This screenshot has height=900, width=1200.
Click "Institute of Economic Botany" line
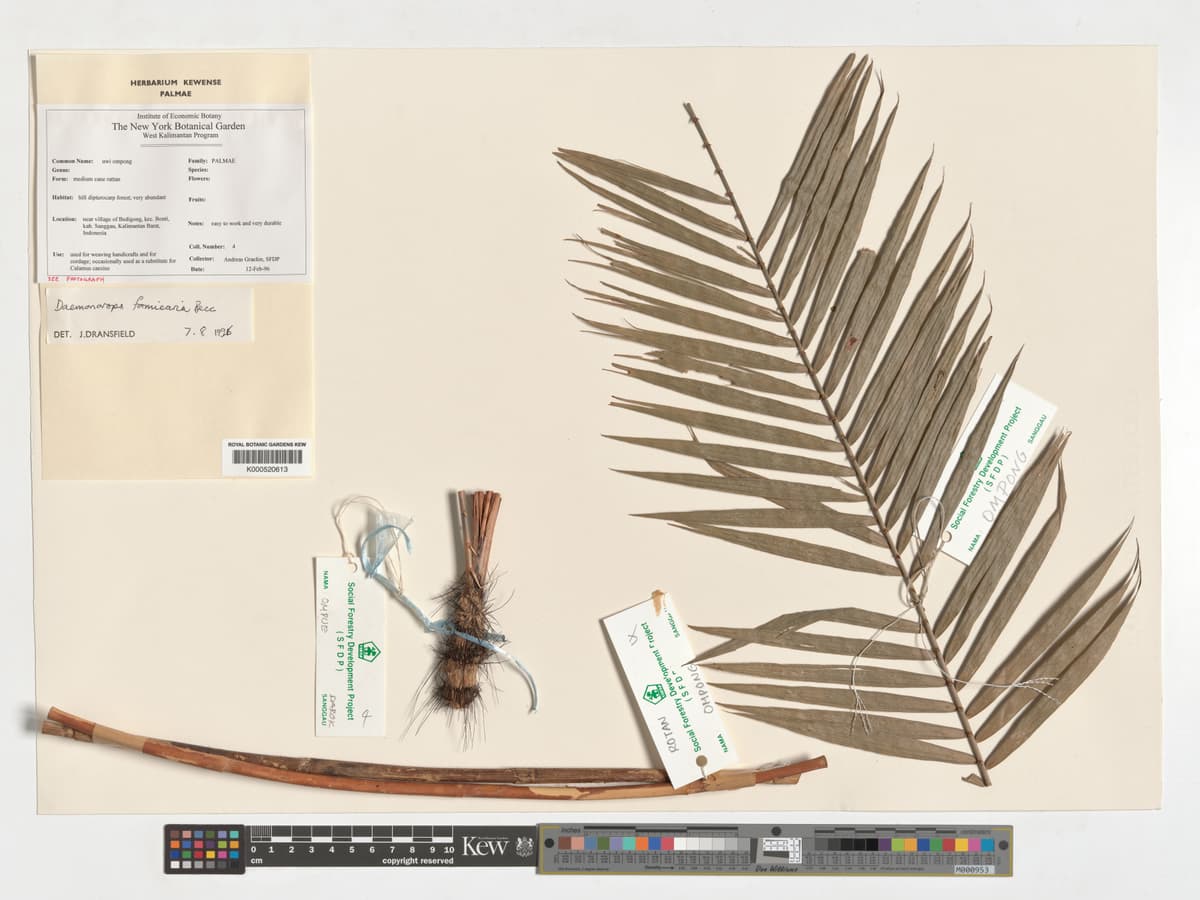(178, 117)
